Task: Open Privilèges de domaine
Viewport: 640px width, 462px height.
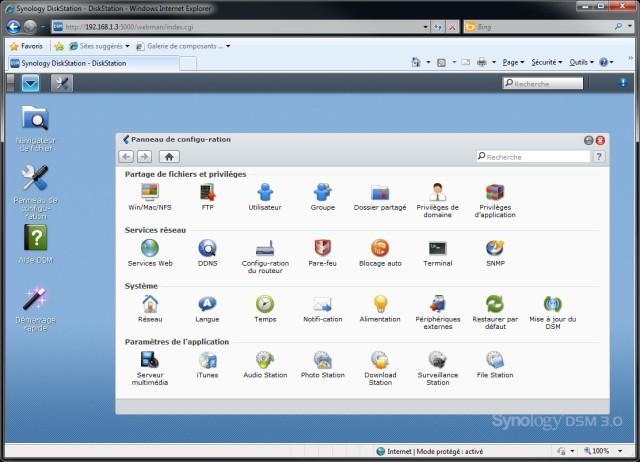Action: click(438, 200)
